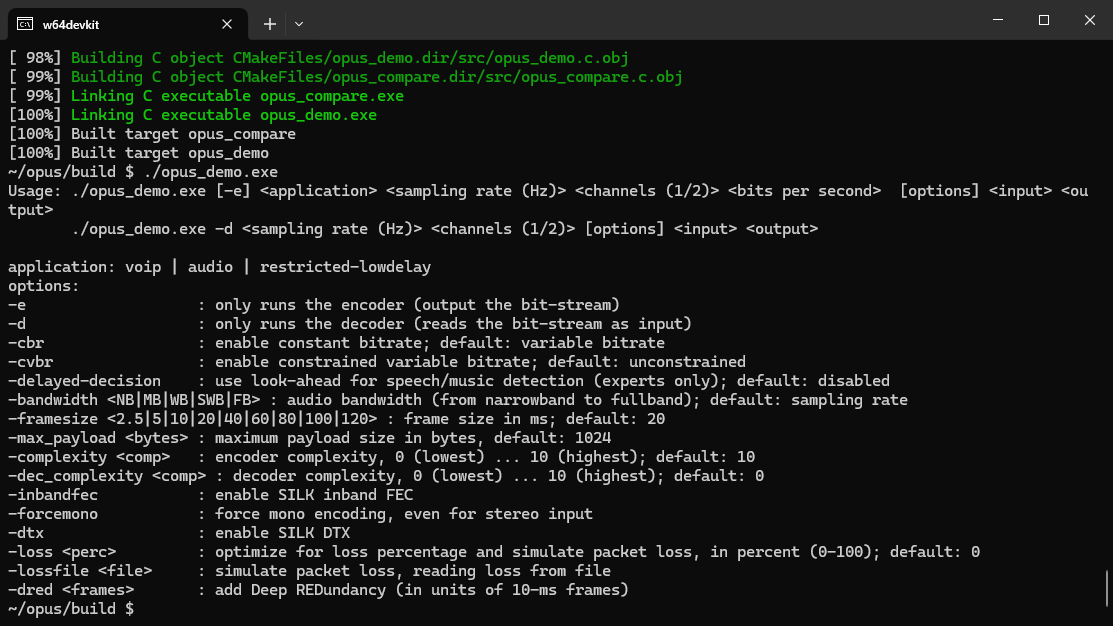
Task: Open a new terminal tab with plus
Action: click(270, 24)
